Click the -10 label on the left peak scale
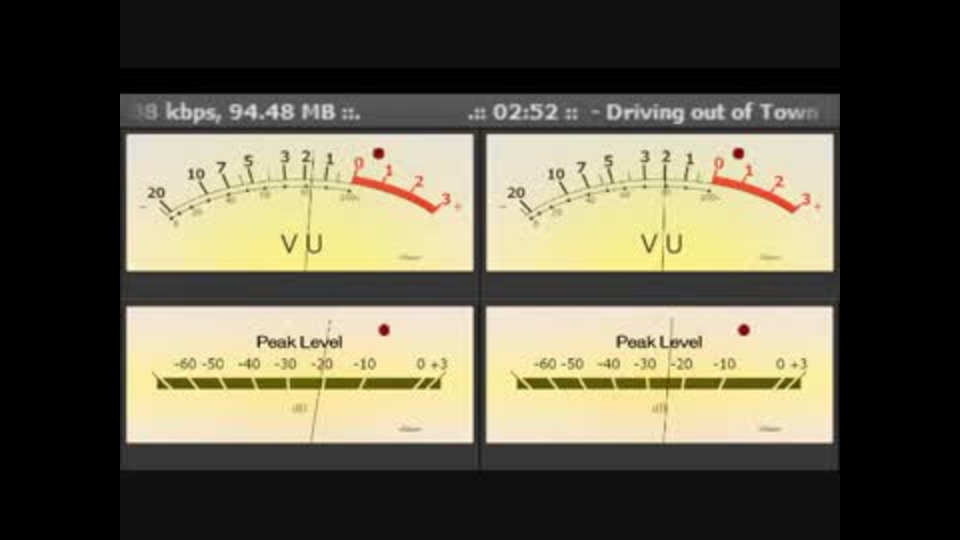Screen dimensions: 960x540 tap(364, 364)
